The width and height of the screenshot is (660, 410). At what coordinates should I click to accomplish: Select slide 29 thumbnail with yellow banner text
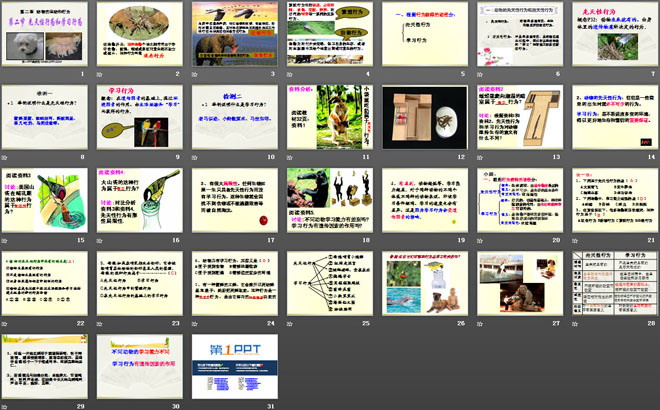click(45, 367)
